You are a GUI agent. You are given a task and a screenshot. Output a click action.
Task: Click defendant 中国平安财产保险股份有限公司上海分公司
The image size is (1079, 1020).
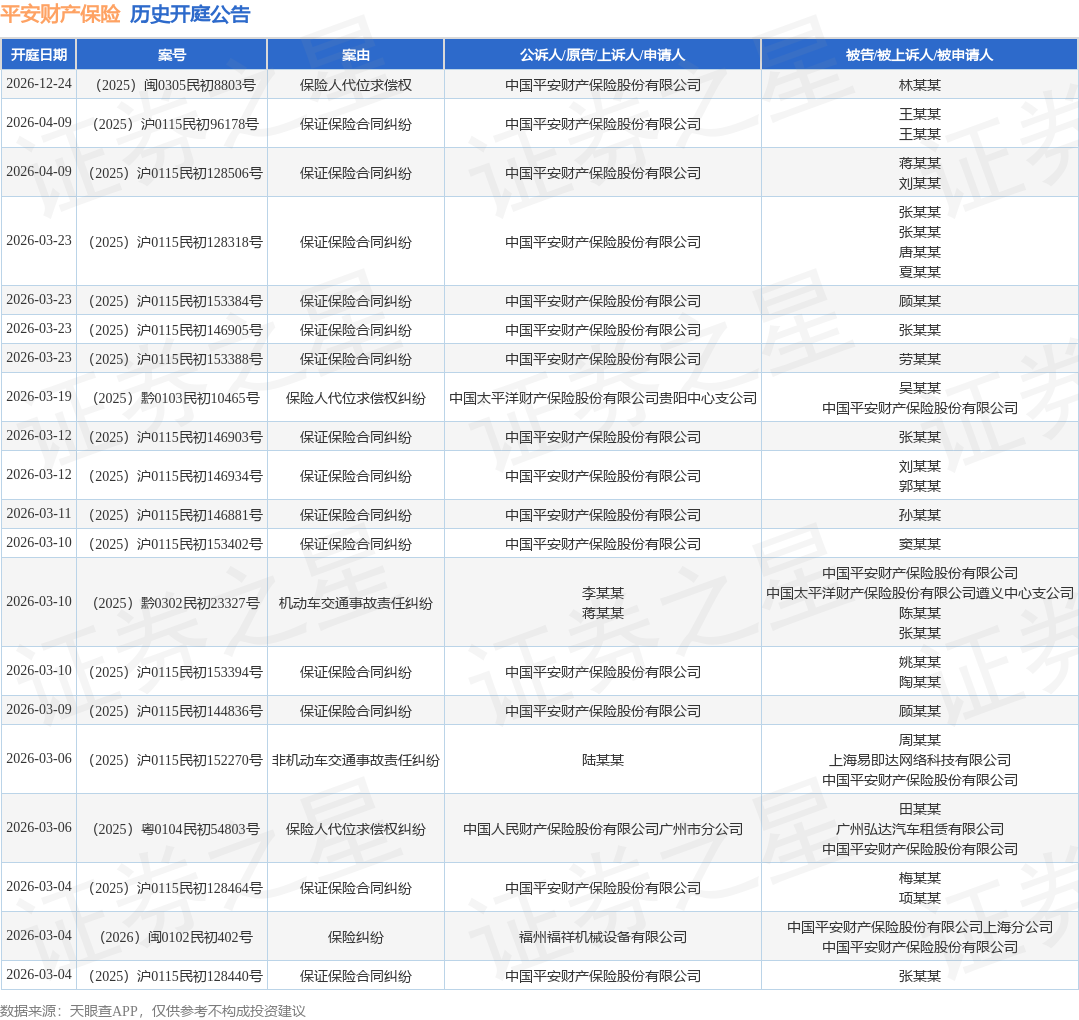point(919,927)
